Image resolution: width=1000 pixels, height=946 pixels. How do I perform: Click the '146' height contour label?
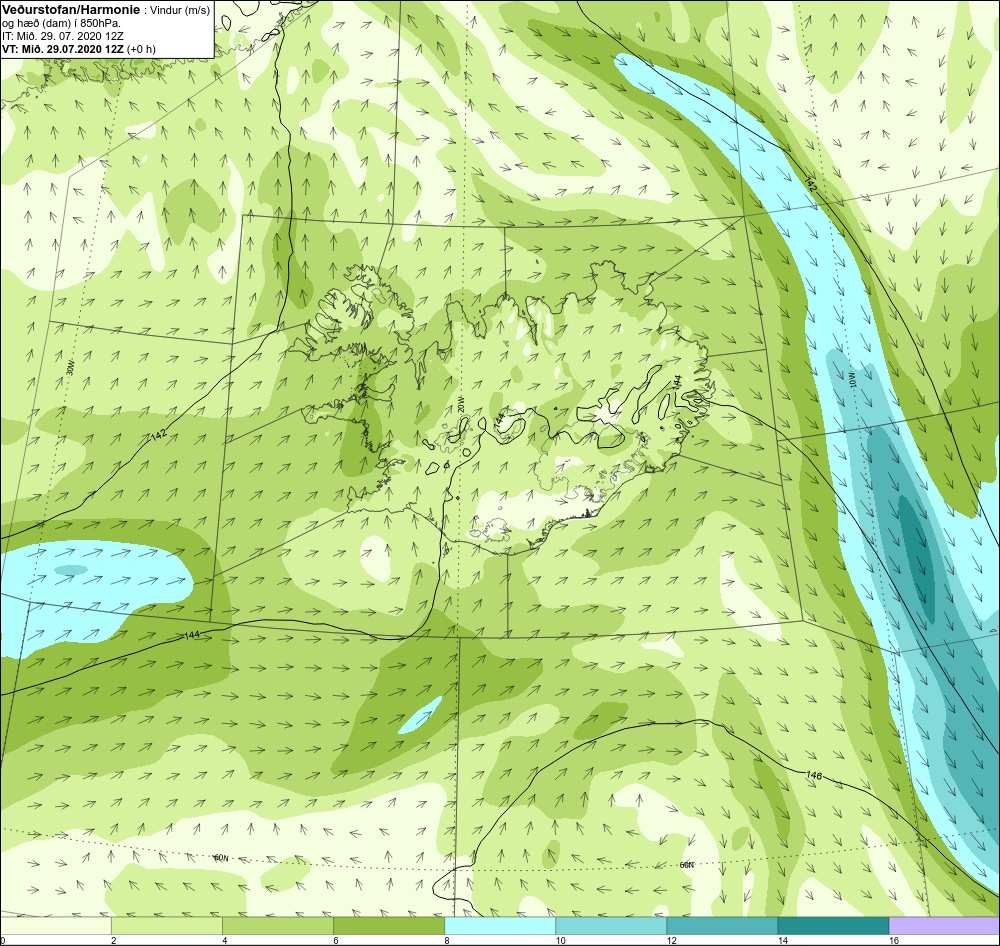(x=814, y=776)
